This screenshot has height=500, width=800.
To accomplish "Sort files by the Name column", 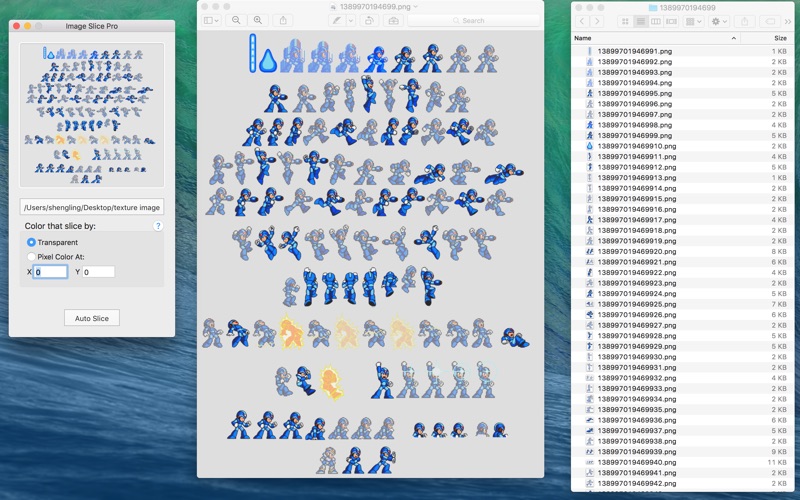I will [x=655, y=38].
